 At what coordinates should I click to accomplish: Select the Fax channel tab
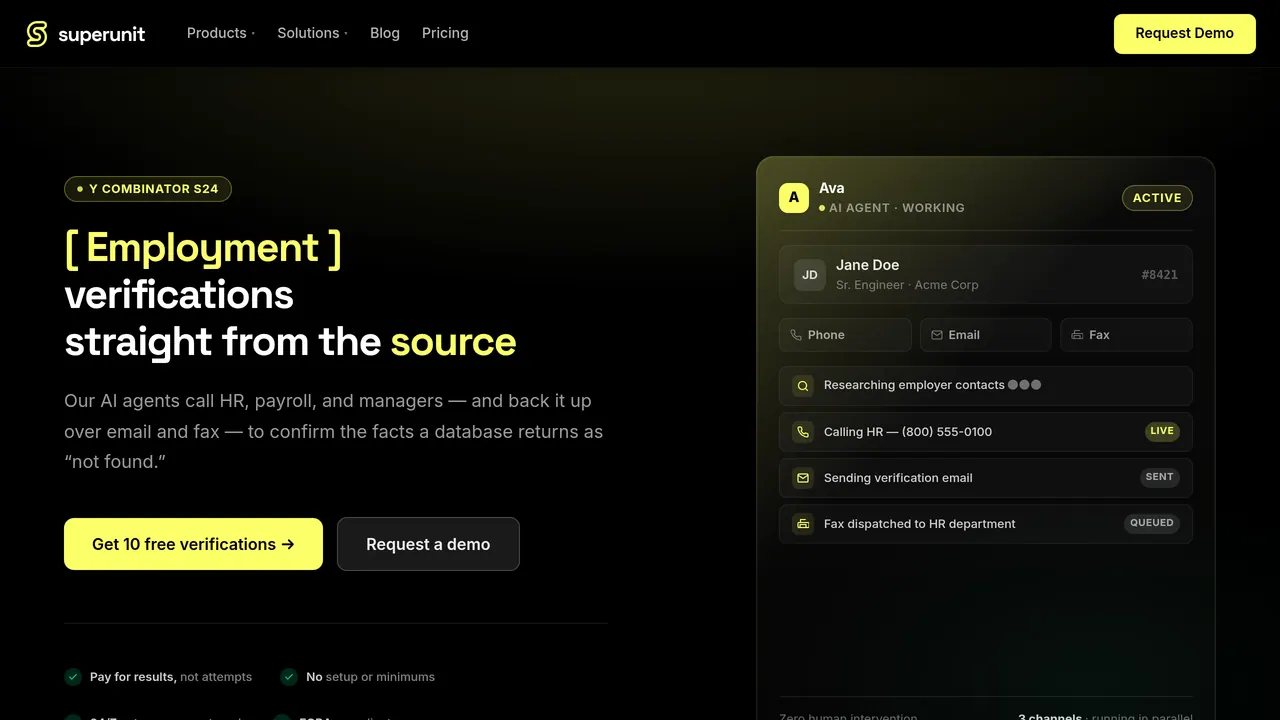point(1126,335)
